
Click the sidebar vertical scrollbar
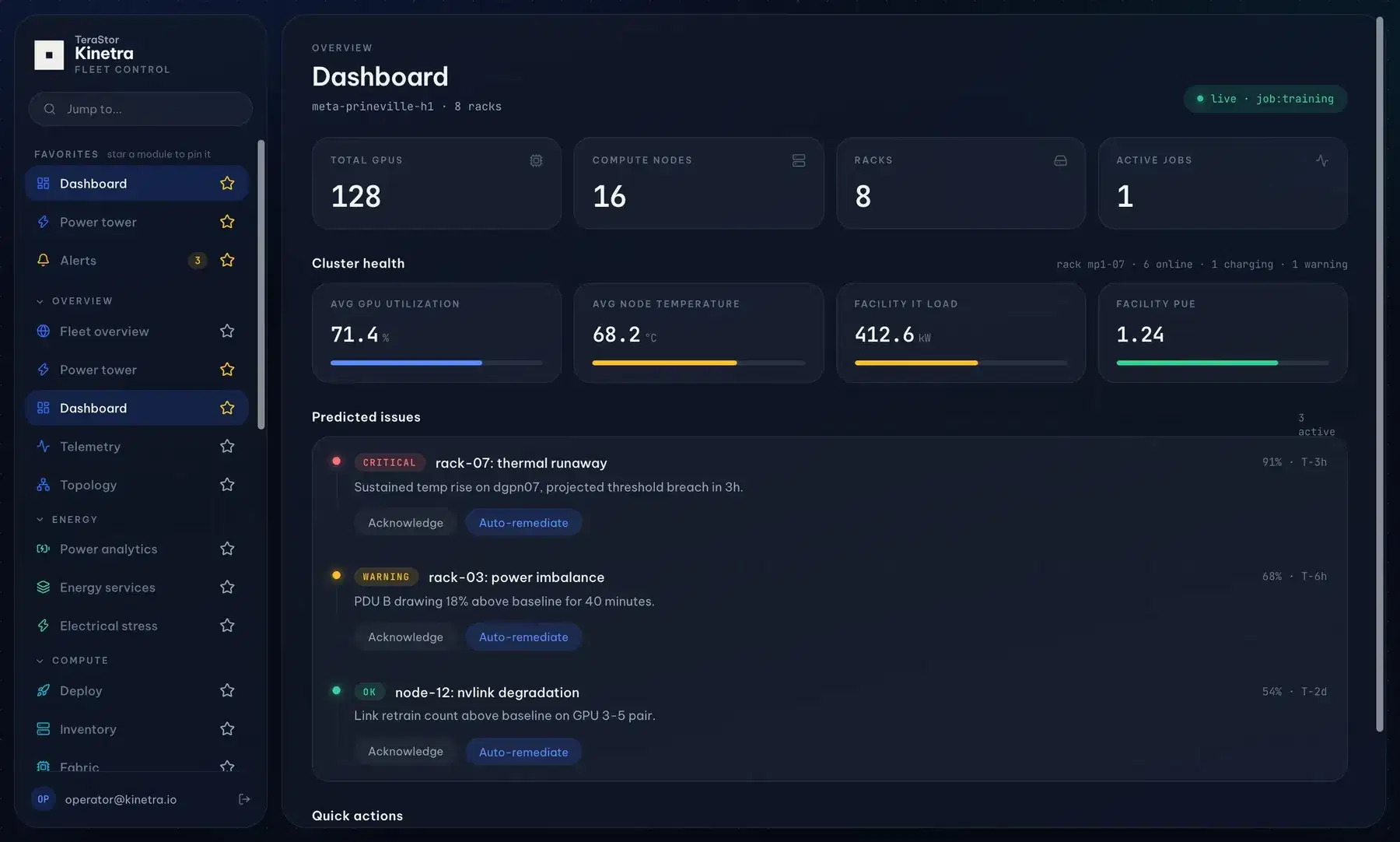(261, 284)
